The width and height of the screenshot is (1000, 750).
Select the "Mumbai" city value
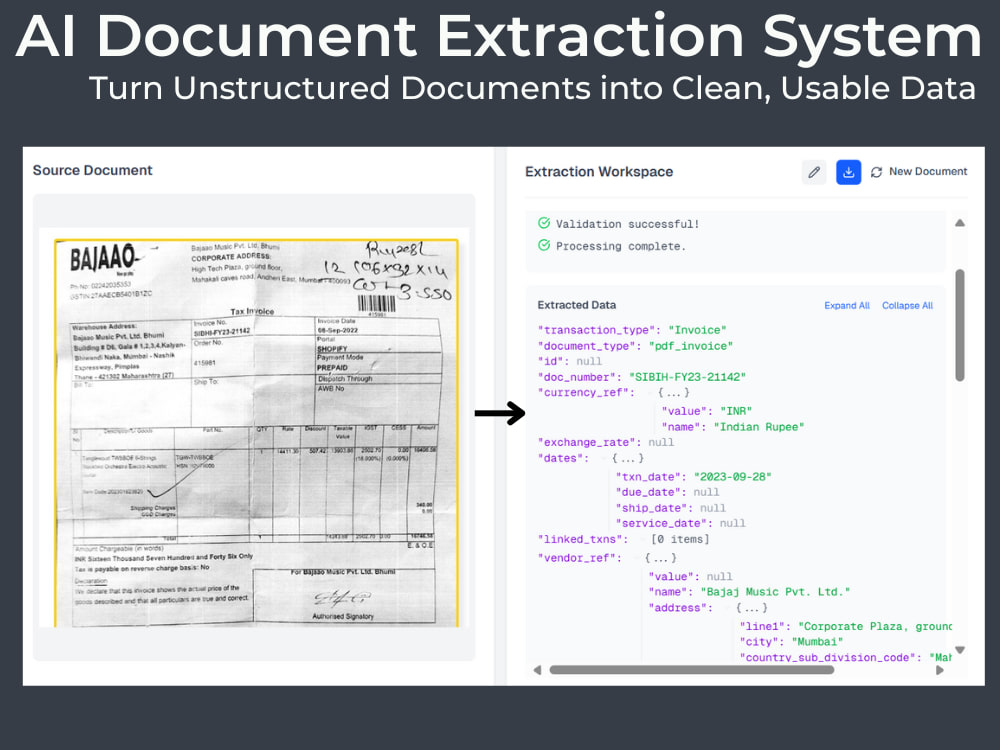pyautogui.click(x=817, y=642)
